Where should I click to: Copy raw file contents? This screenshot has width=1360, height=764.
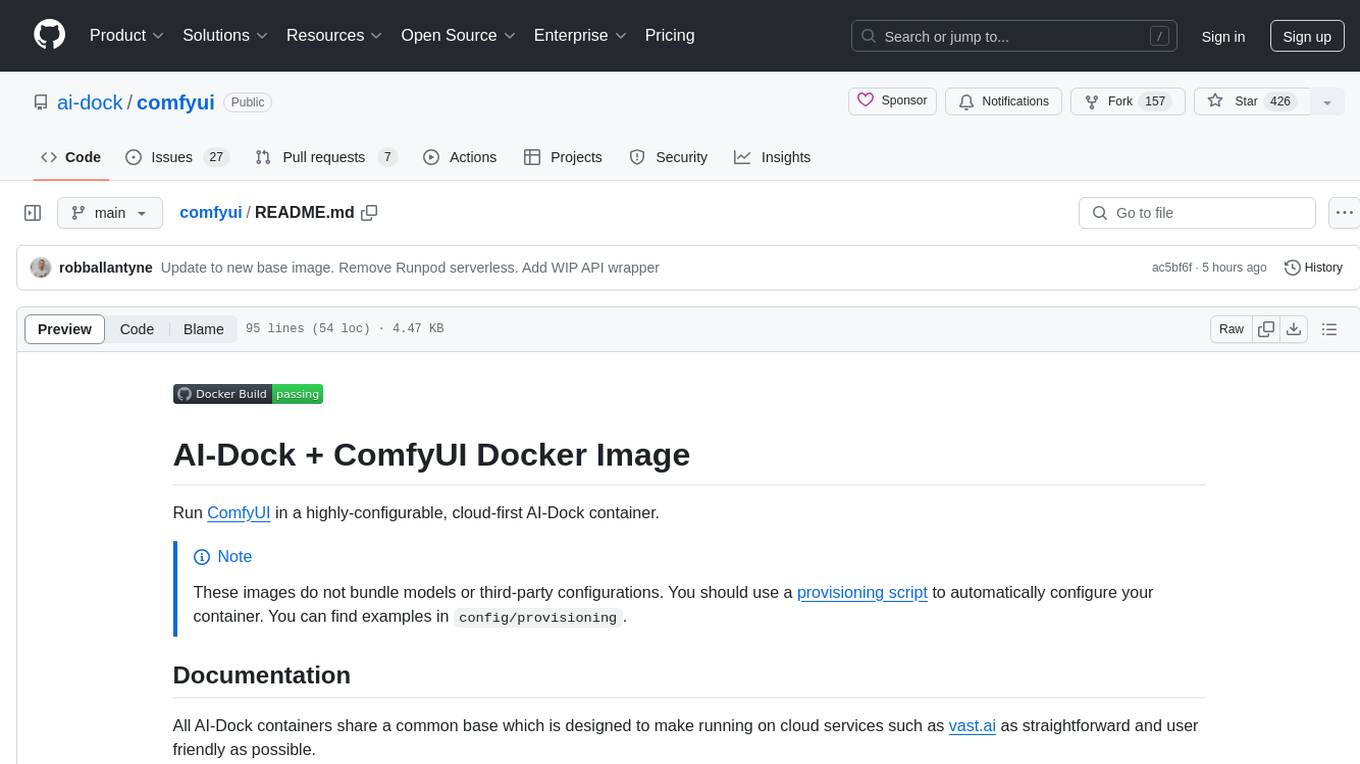click(1267, 329)
